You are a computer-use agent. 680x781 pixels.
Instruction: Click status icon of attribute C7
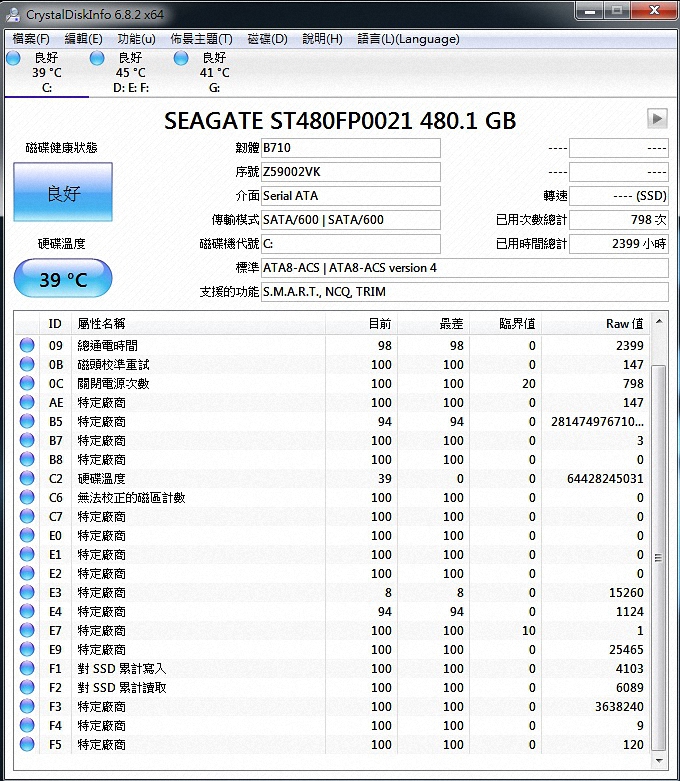click(x=27, y=516)
